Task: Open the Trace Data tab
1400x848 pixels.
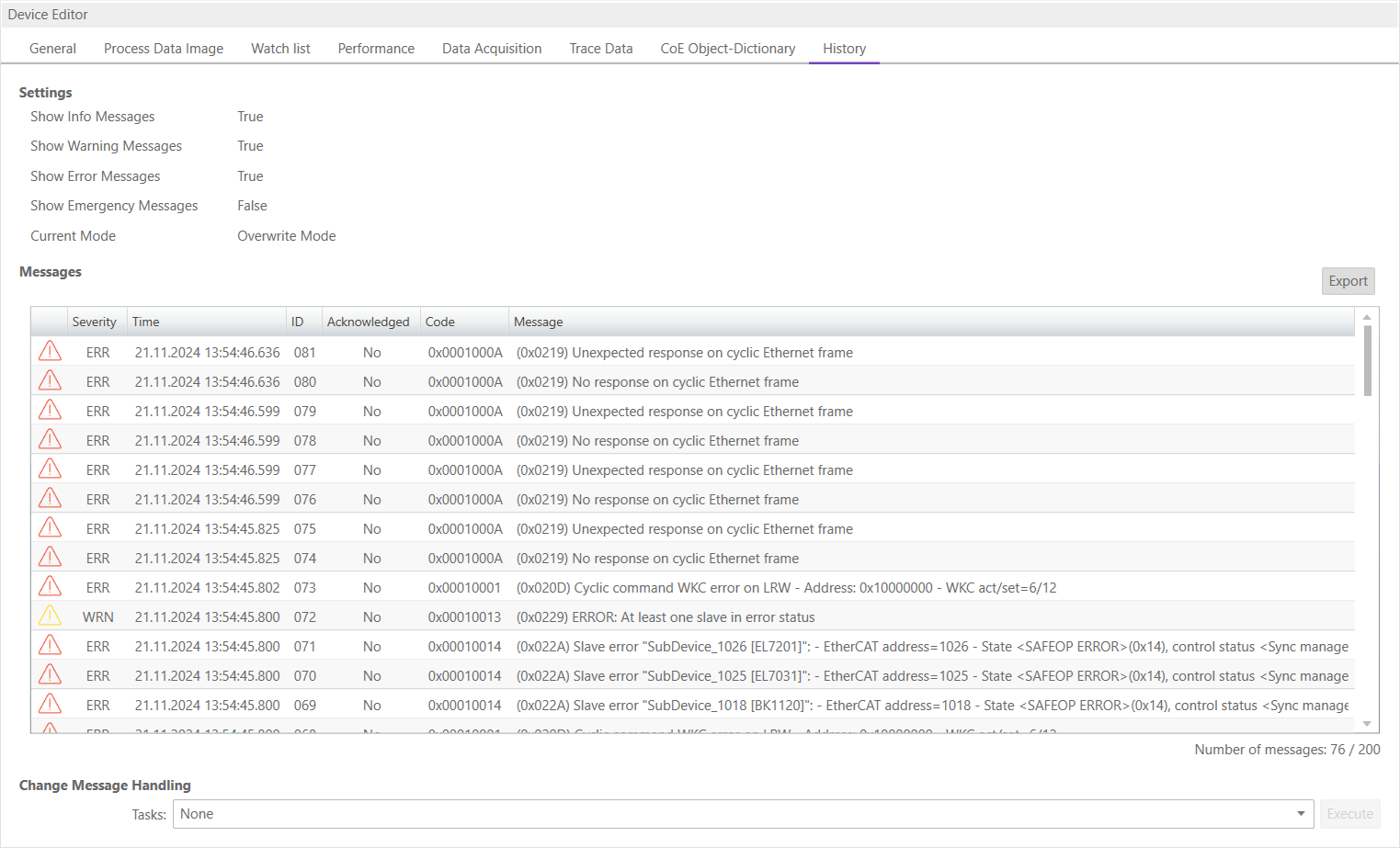Action: pos(600,49)
